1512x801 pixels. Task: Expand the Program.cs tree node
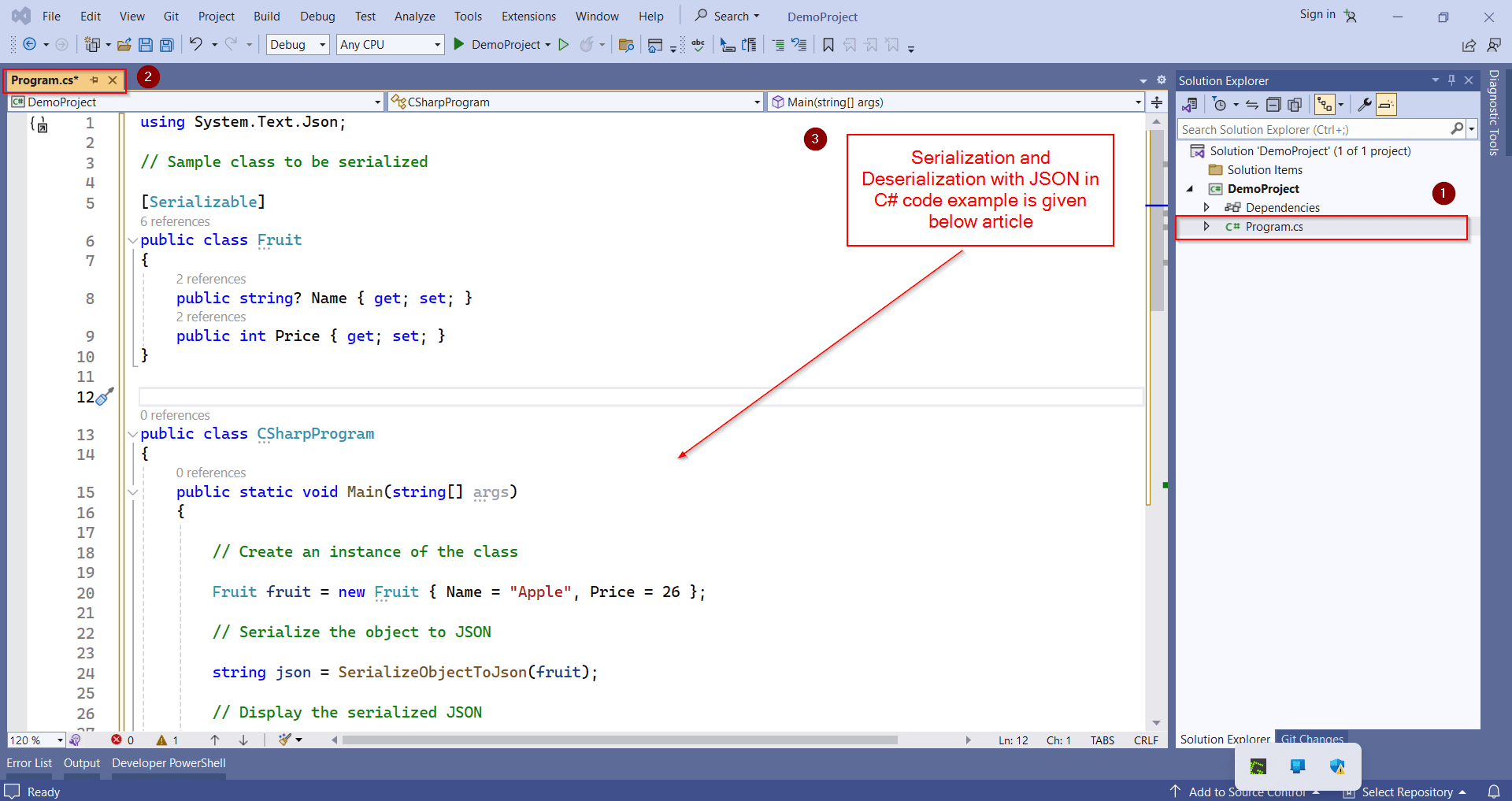pyautogui.click(x=1206, y=227)
